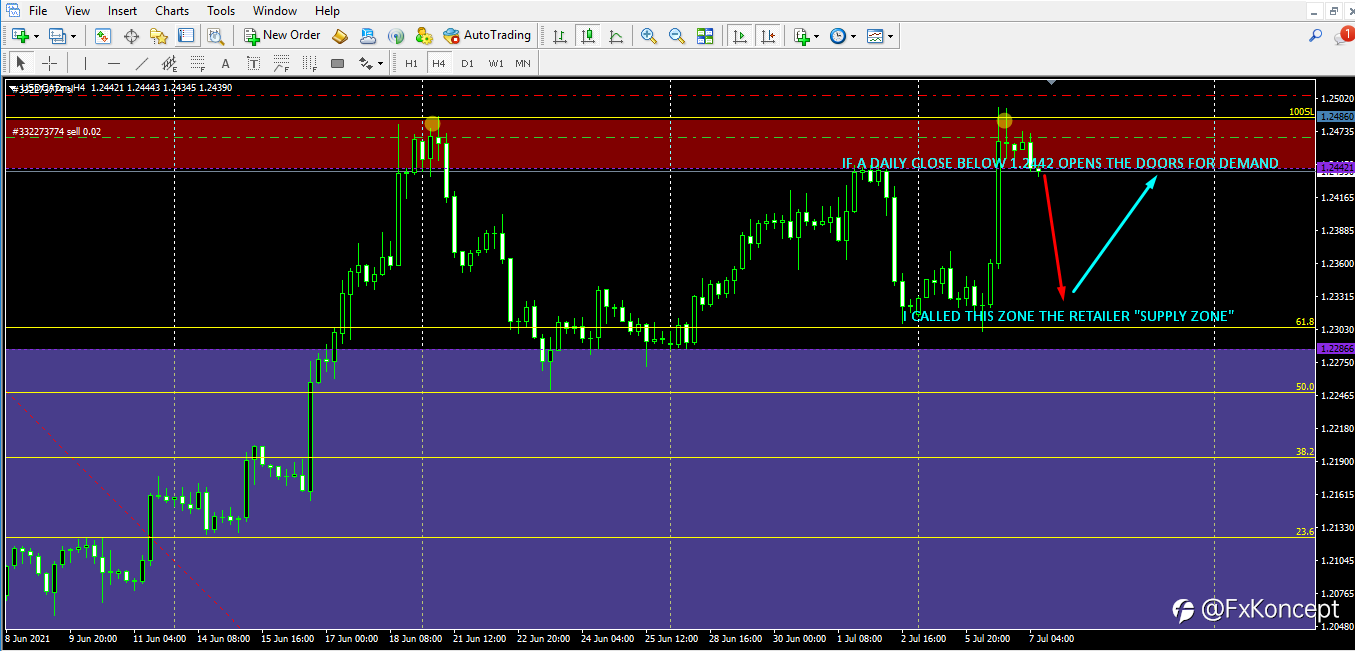Zoom in on the chart
This screenshot has width=1355, height=651.
[x=649, y=36]
